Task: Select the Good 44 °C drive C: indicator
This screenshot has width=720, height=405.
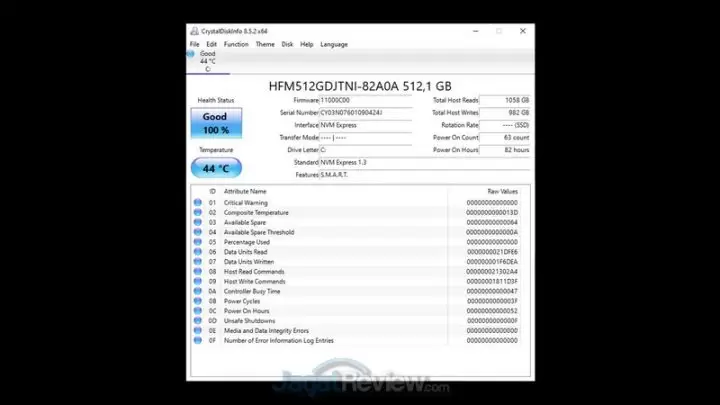Action: point(207,61)
